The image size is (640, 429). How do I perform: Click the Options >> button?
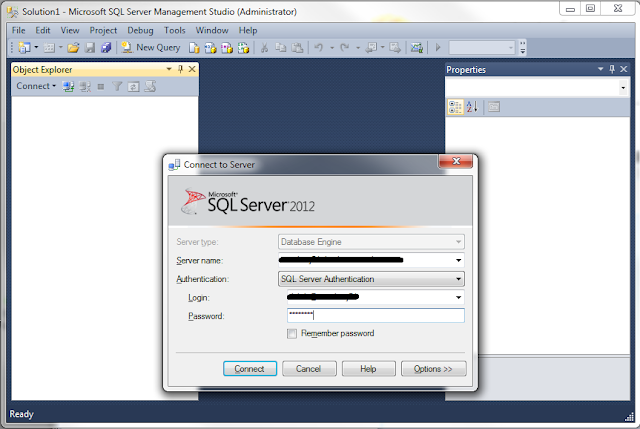pyautogui.click(x=433, y=369)
